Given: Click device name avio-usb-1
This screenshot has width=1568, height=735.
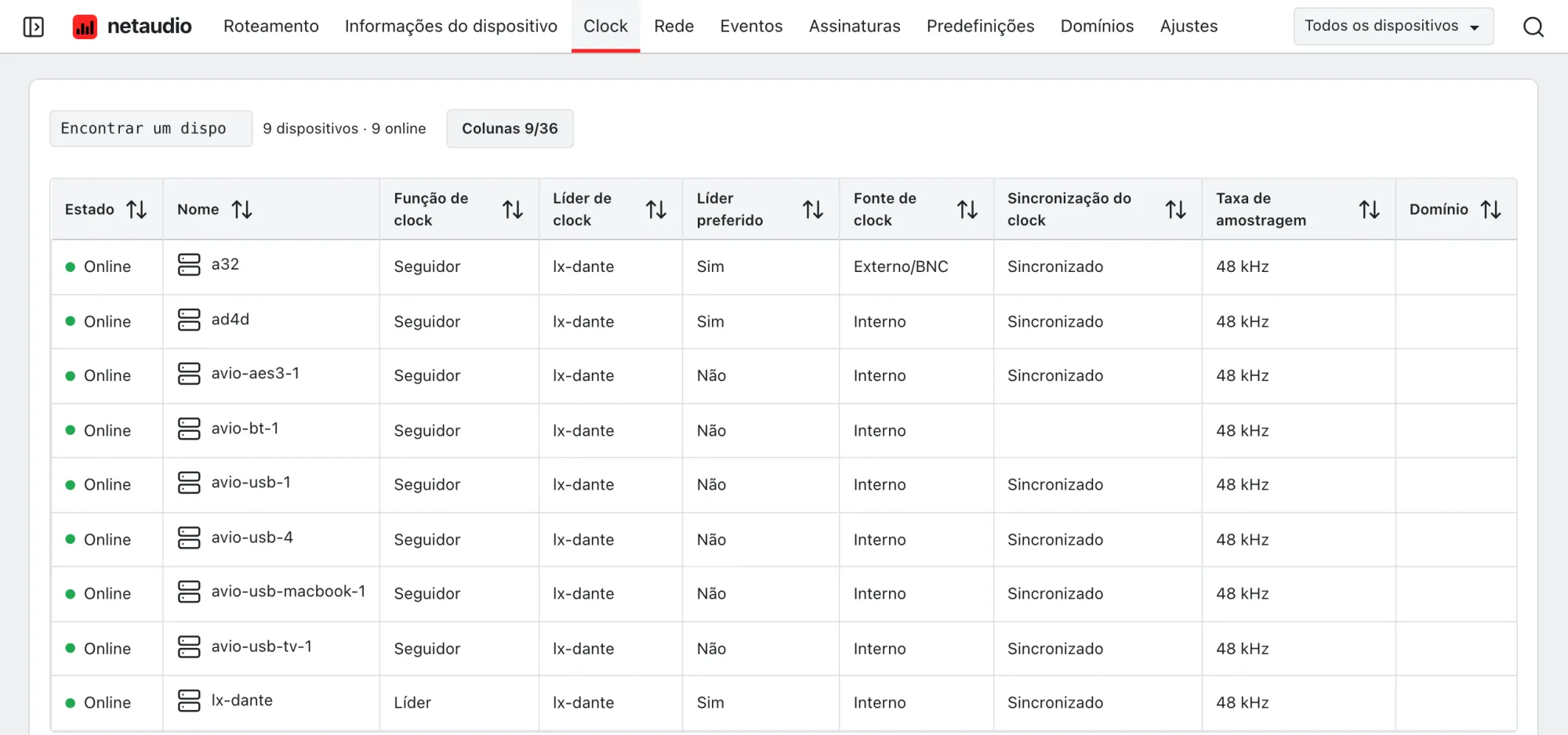Looking at the screenshot, I should 251,483.
